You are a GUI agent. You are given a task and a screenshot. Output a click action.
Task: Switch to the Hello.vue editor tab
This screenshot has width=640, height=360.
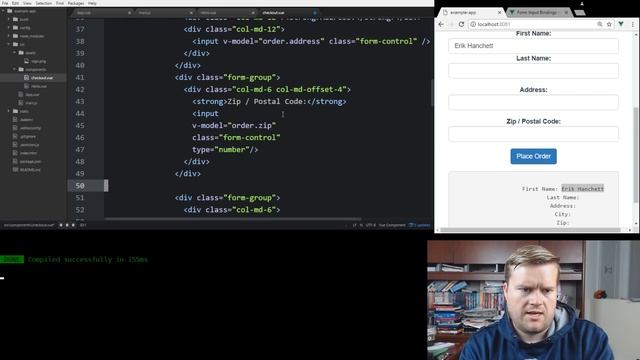coord(227,13)
